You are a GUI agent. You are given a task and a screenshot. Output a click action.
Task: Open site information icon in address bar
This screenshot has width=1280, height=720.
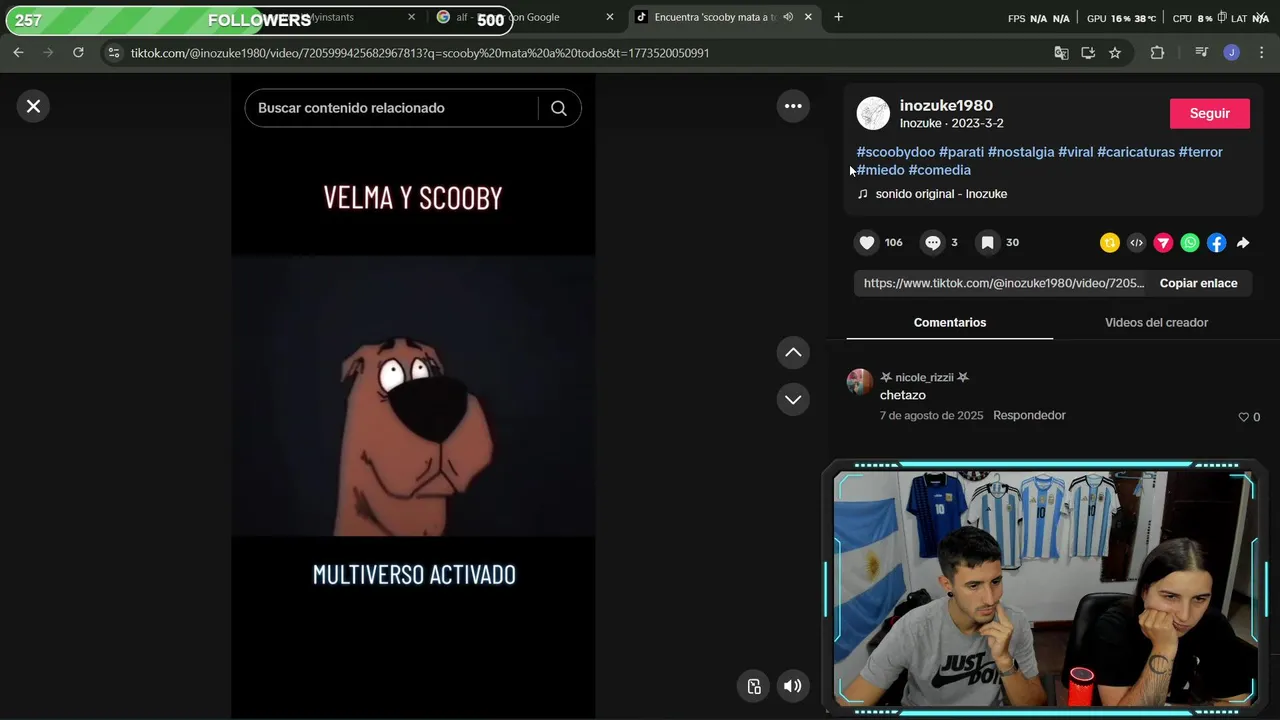tap(114, 53)
